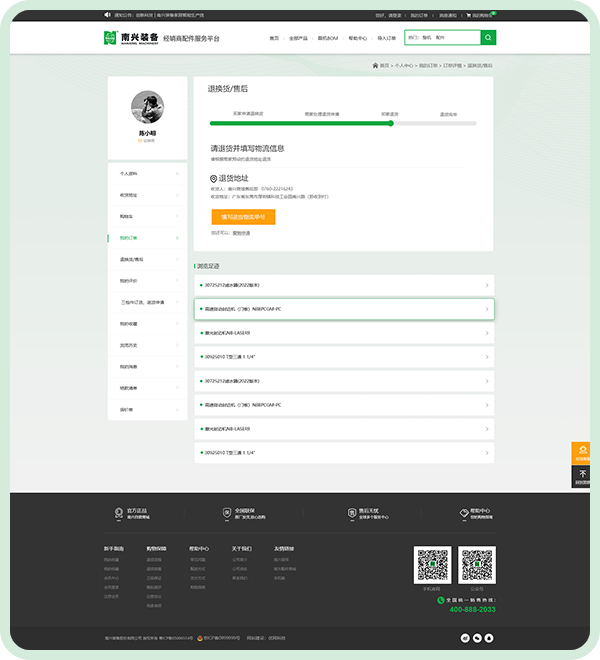The image size is (600, 660).
Task: Click in the header search input field
Action: coord(441,38)
